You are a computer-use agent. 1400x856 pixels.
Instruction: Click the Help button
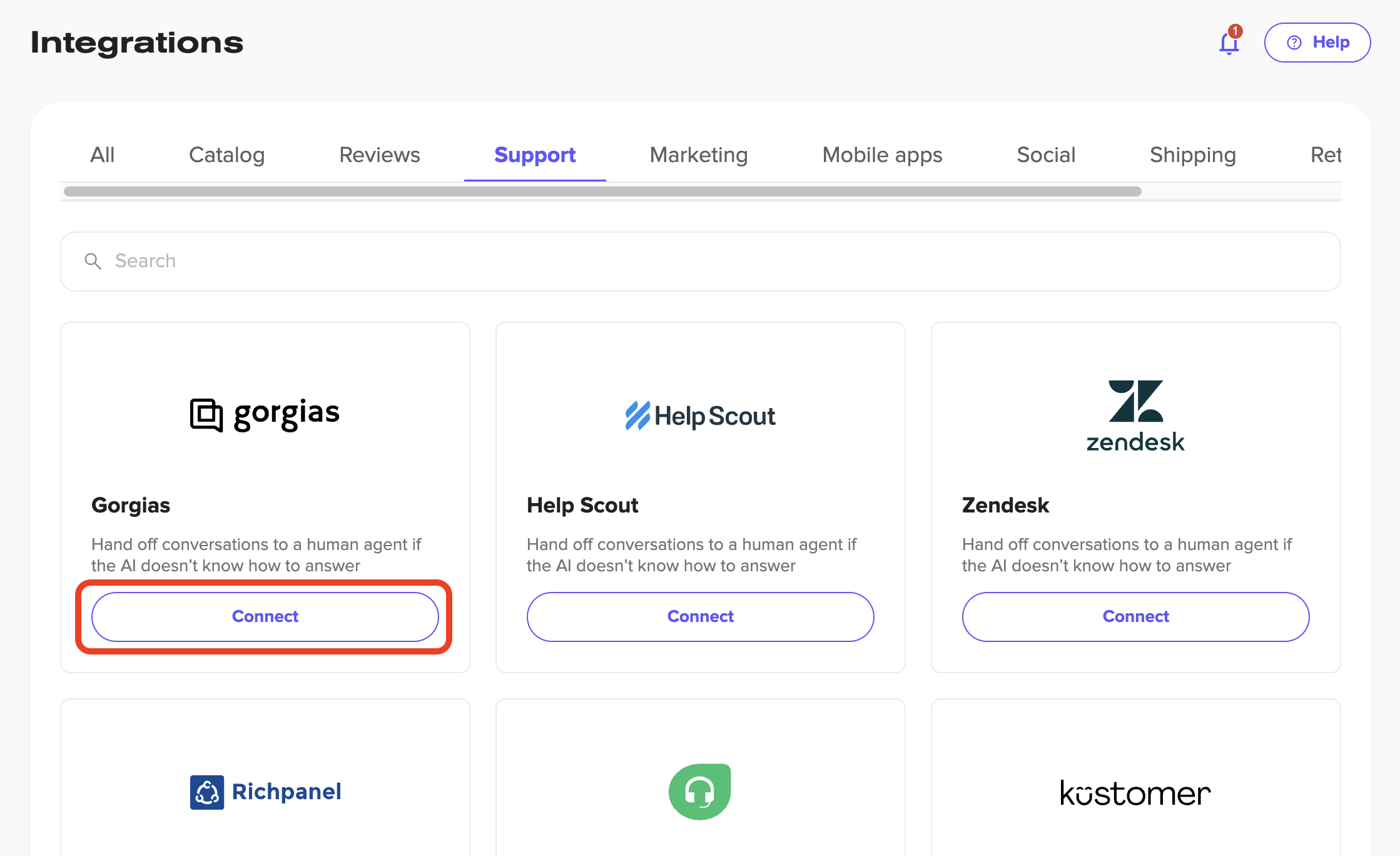click(x=1317, y=43)
